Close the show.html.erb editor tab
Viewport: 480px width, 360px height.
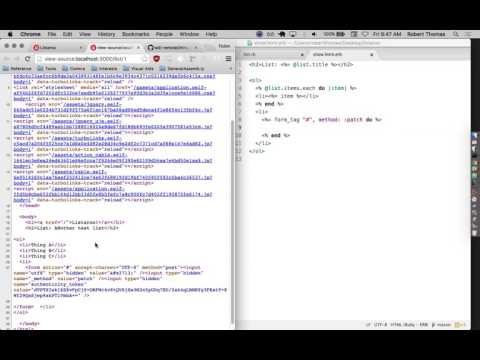click(372, 54)
